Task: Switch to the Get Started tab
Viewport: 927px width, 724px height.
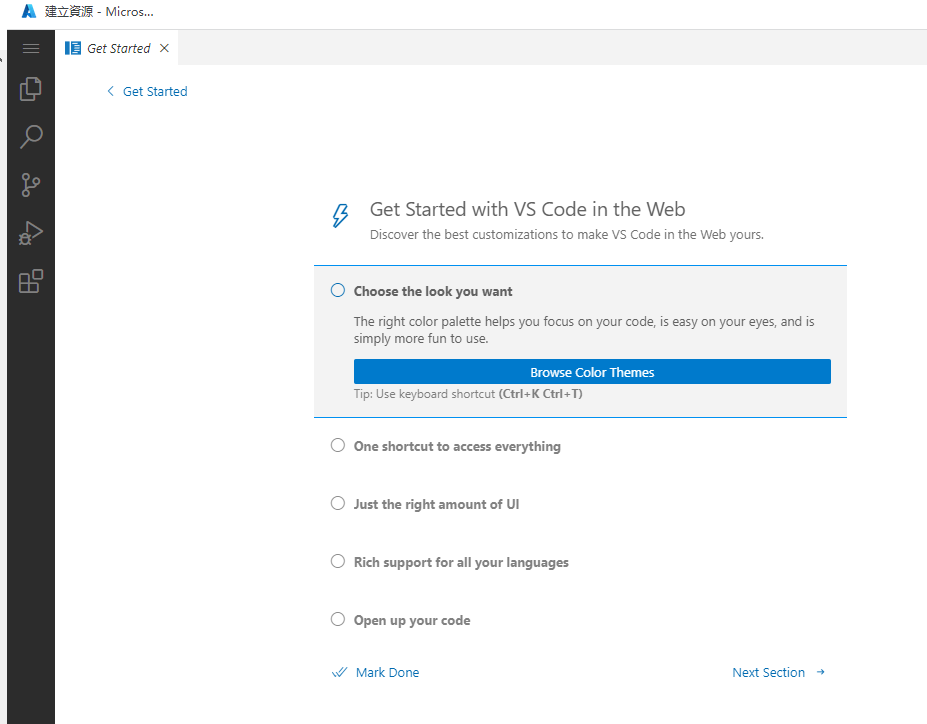Action: pyautogui.click(x=118, y=48)
